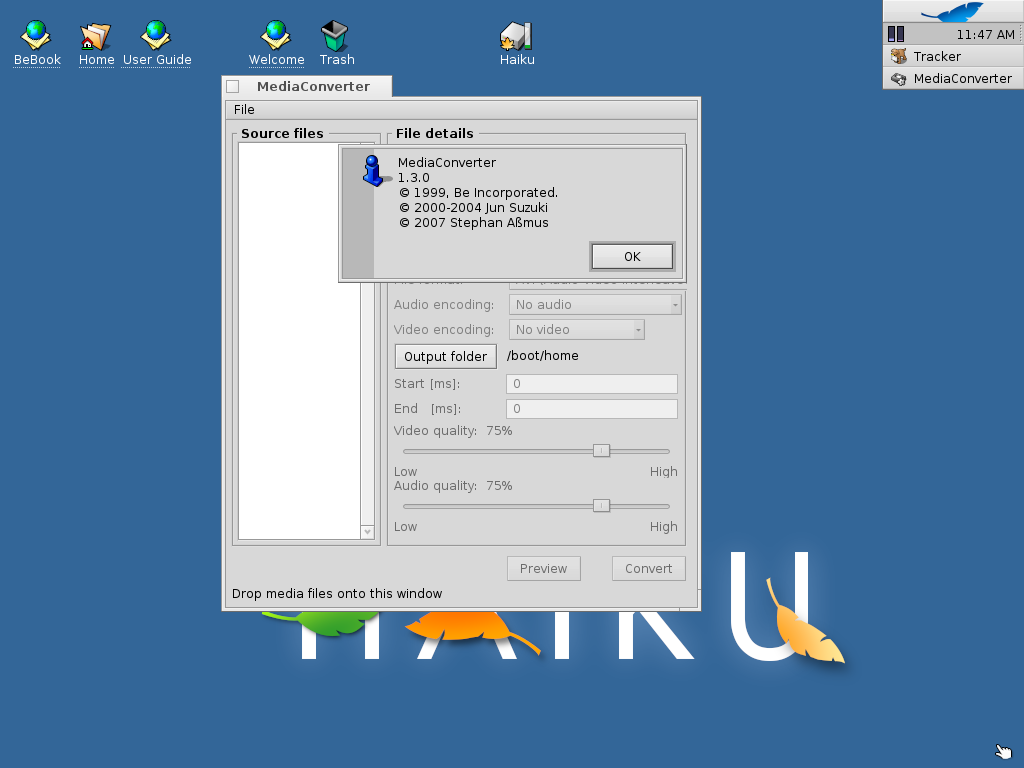Viewport: 1024px width, 768px height.
Task: Click the Video quality 75% label
Action: tap(453, 431)
